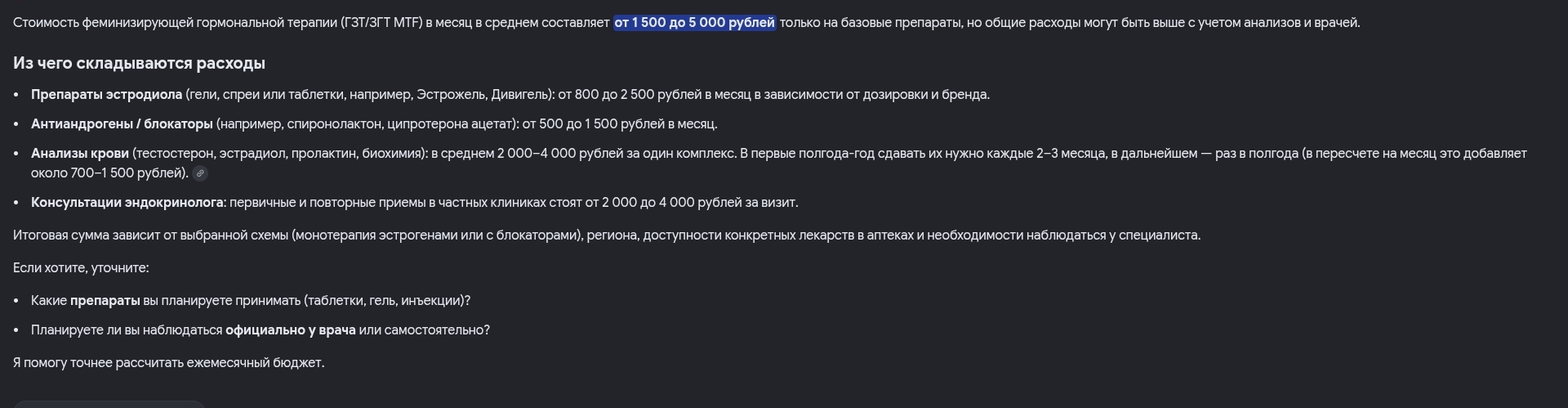This screenshot has width=1568, height=408.
Task: Click the text "или самостоятельно?" in the last bullet
Action: pyautogui.click(x=425, y=330)
